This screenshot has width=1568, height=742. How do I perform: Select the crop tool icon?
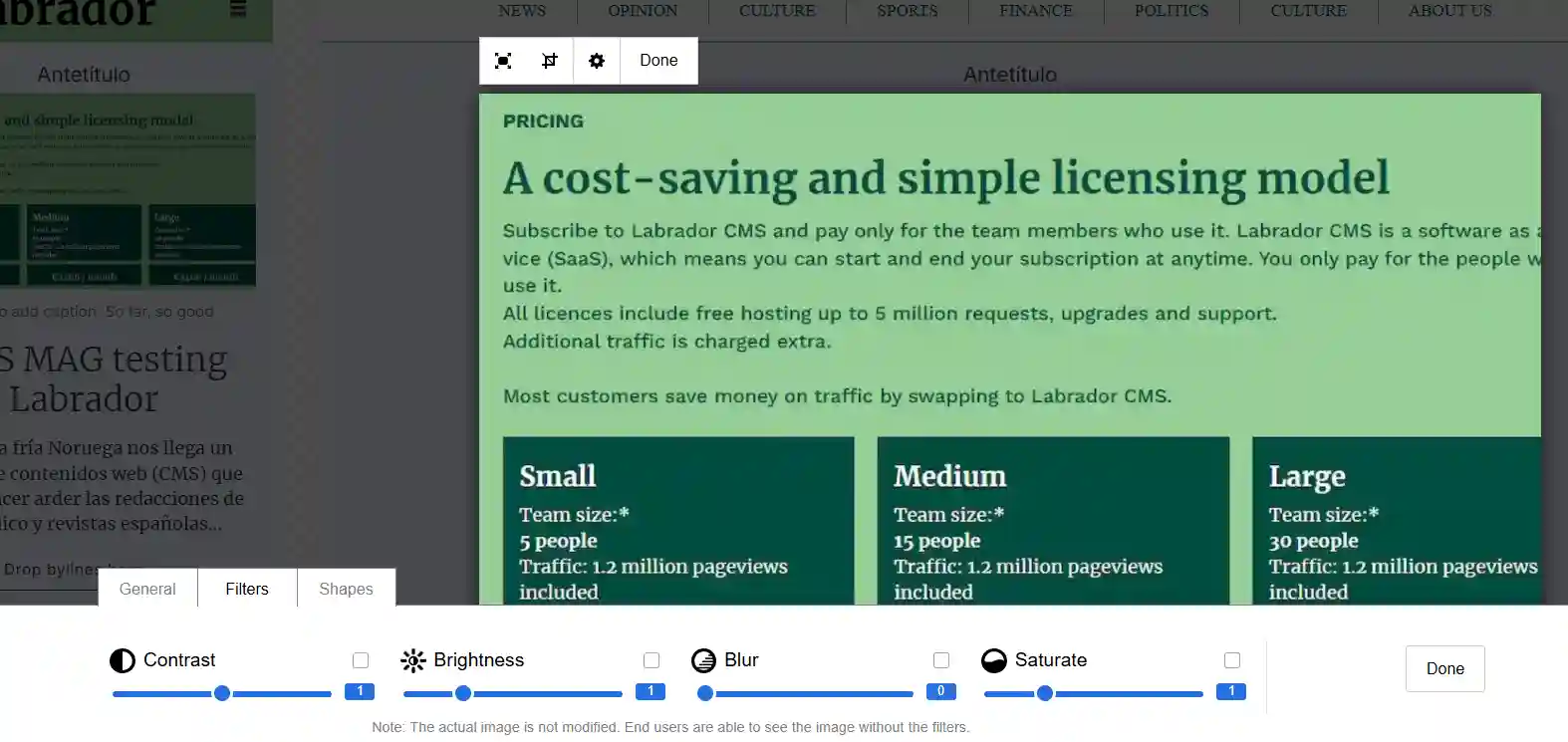point(549,61)
